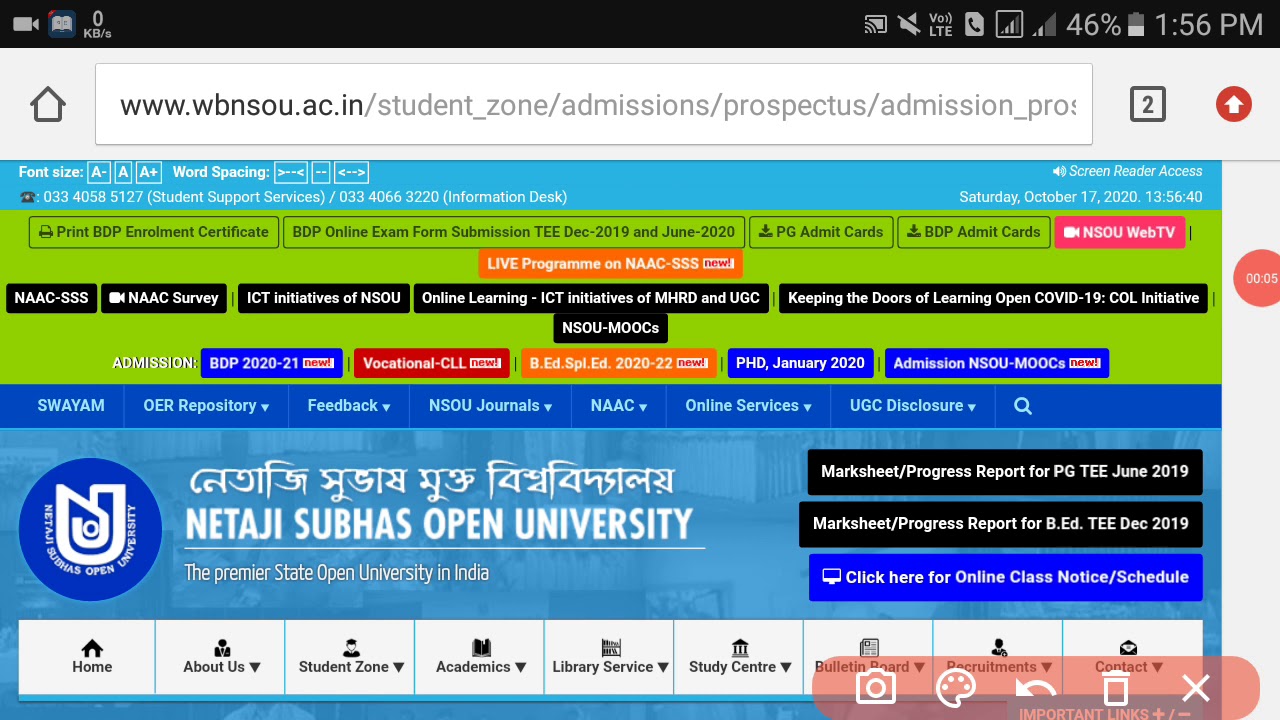The height and width of the screenshot is (720, 1280).
Task: Close the recording overlay with X
Action: coord(1196,688)
